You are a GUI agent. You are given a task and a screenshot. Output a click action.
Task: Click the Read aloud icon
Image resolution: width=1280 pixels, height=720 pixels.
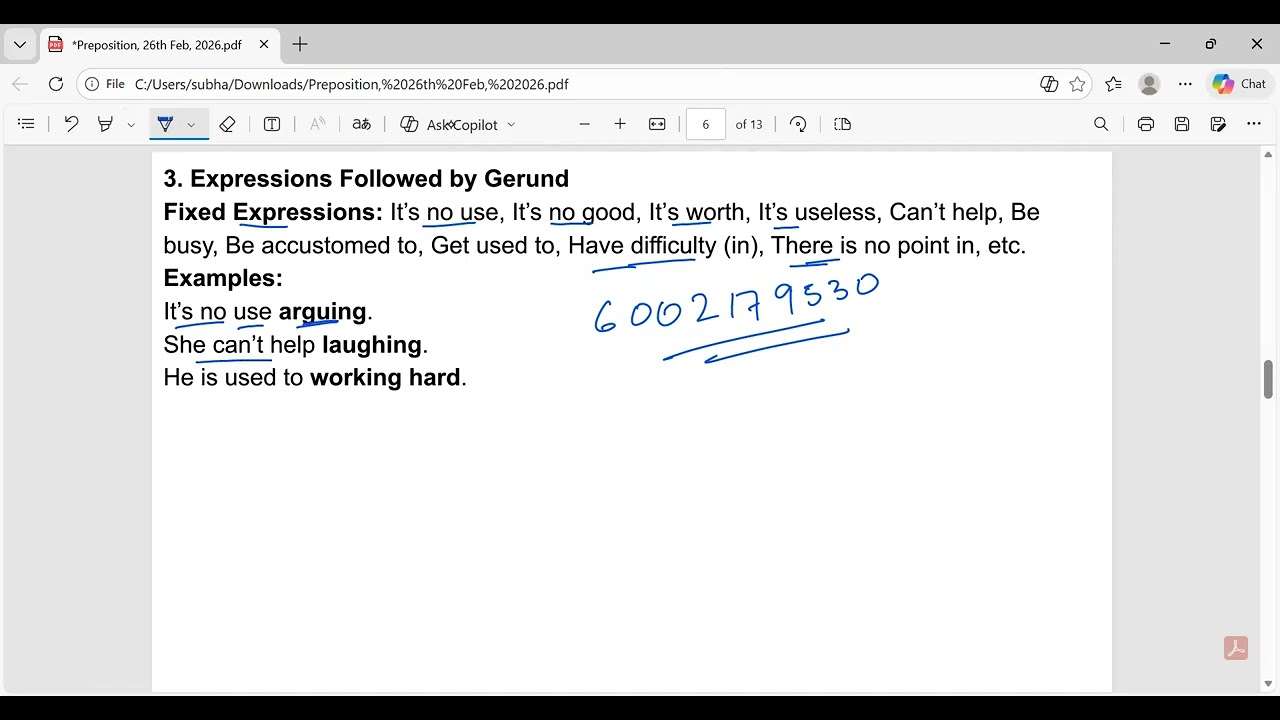click(317, 124)
